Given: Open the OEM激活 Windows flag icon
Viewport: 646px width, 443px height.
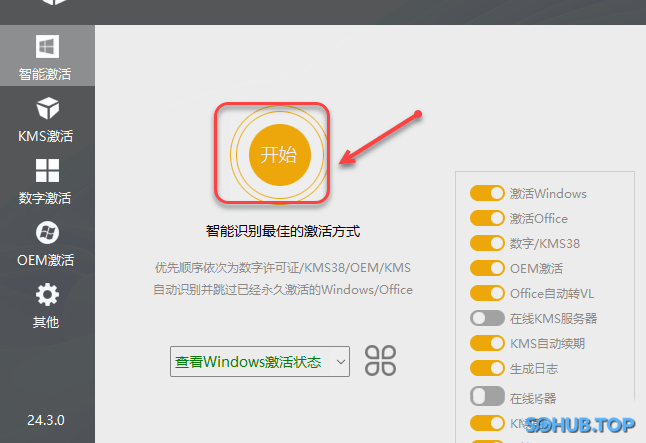Looking at the screenshot, I should point(47,232).
